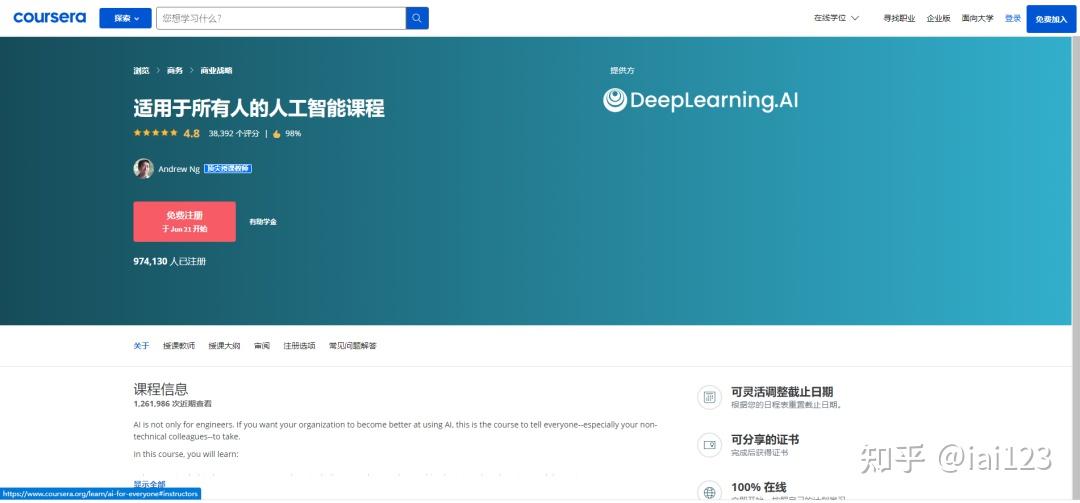Click the 提供方 label
Image resolution: width=1080 pixels, height=503 pixels.
pos(622,70)
